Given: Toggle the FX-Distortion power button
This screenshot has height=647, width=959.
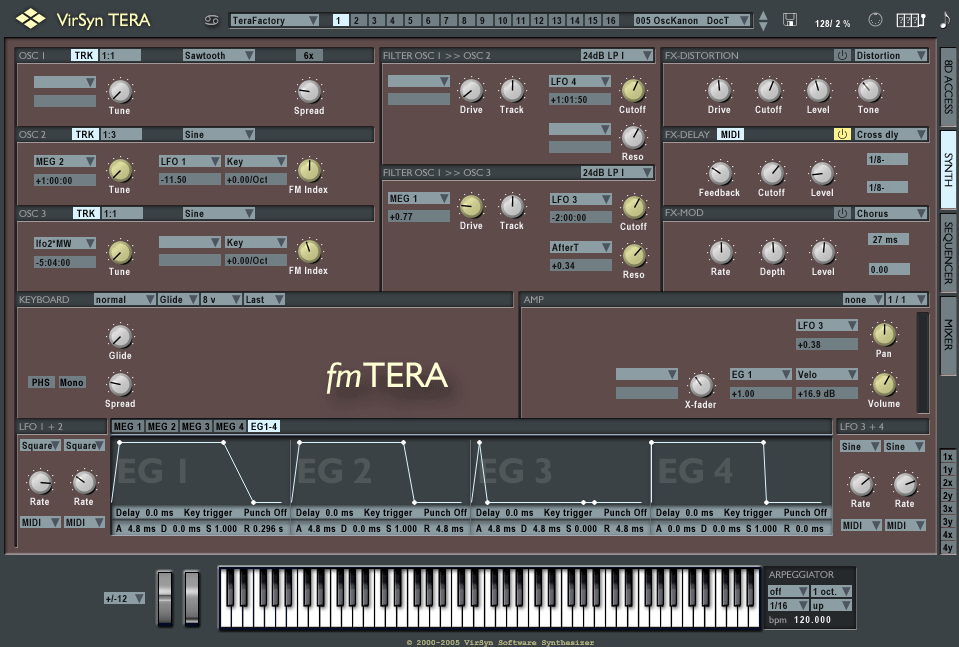Looking at the screenshot, I should pos(842,55).
